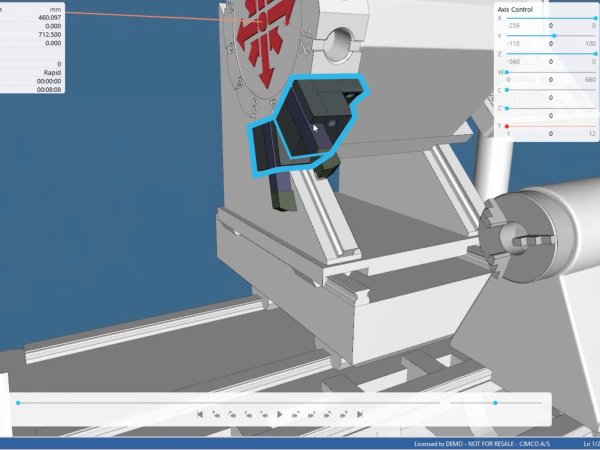Click the timeline's left start handle
This screenshot has width=600, height=450.
click(17, 403)
